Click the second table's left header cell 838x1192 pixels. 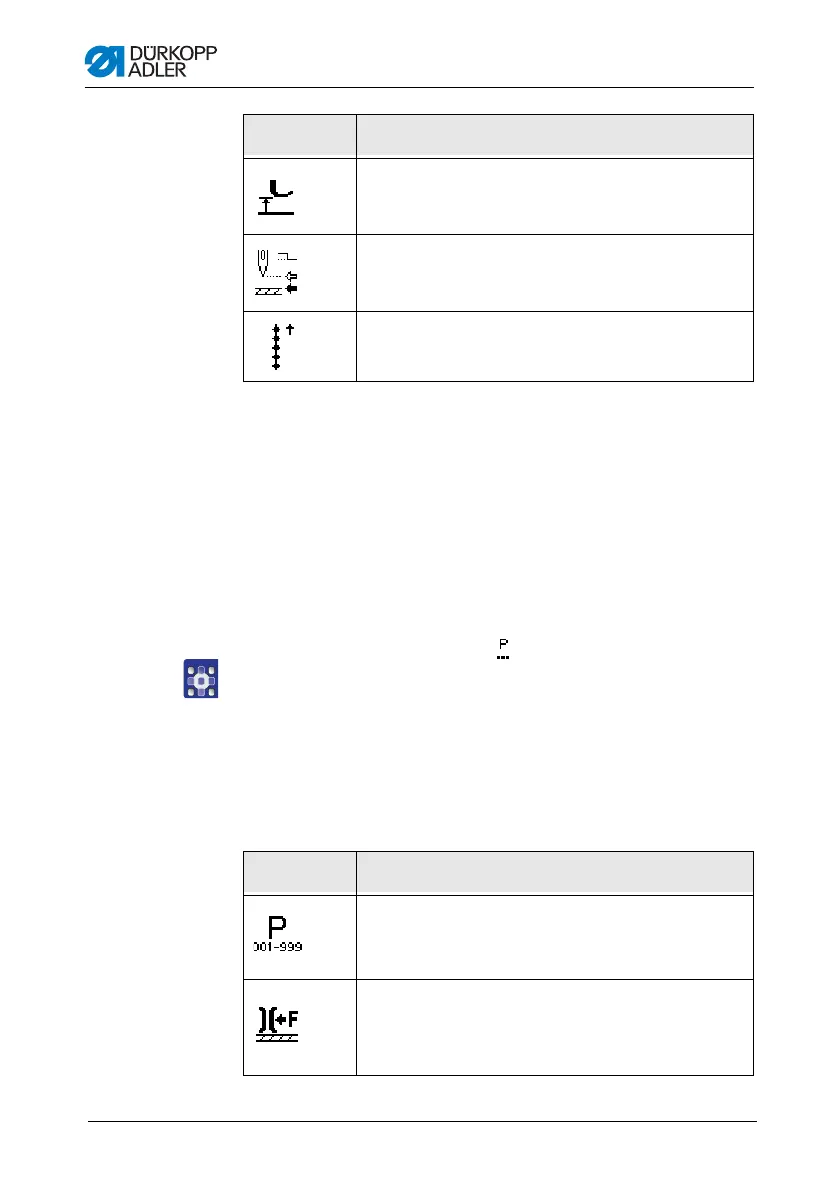tap(300, 873)
